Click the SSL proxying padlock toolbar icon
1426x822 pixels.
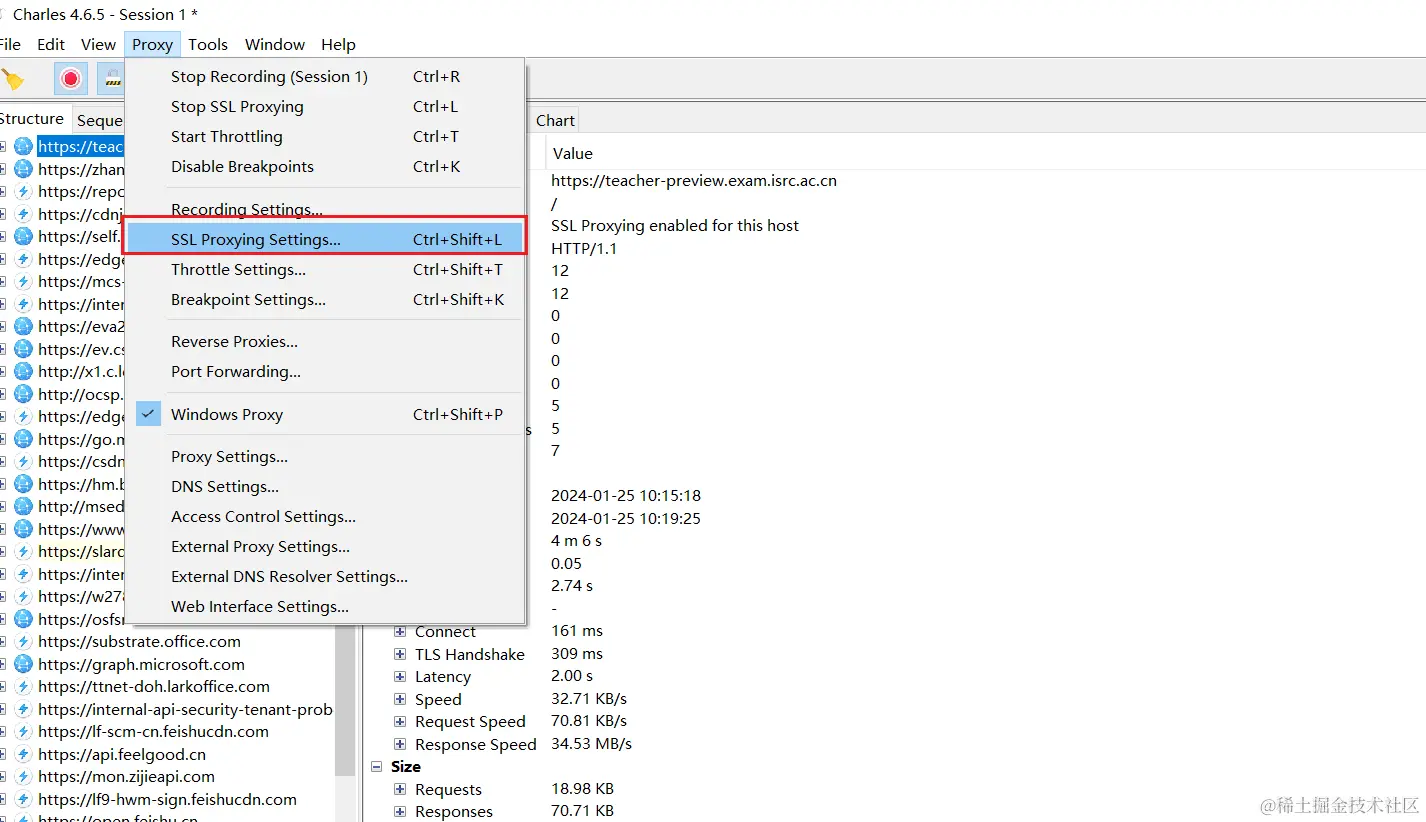[112, 79]
